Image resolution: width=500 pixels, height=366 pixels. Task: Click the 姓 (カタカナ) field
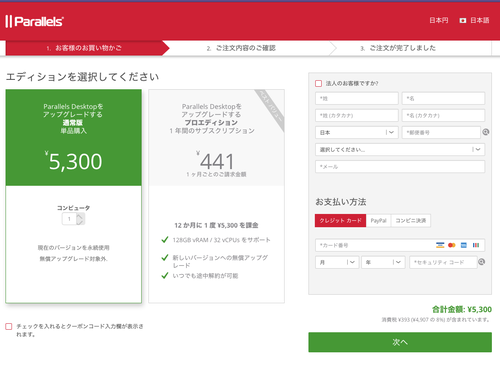[x=357, y=115]
